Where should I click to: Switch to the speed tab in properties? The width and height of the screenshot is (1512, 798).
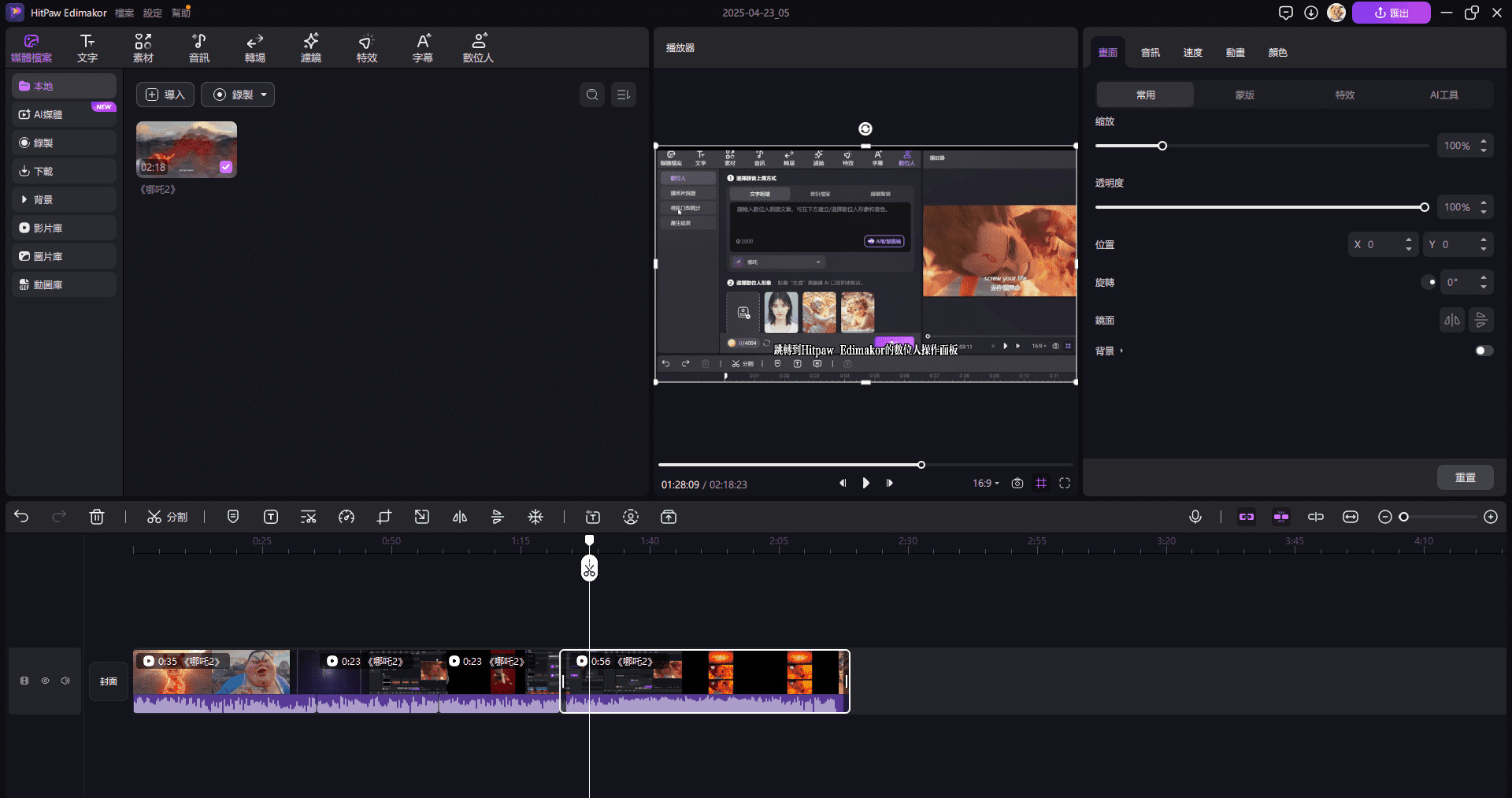click(1192, 52)
